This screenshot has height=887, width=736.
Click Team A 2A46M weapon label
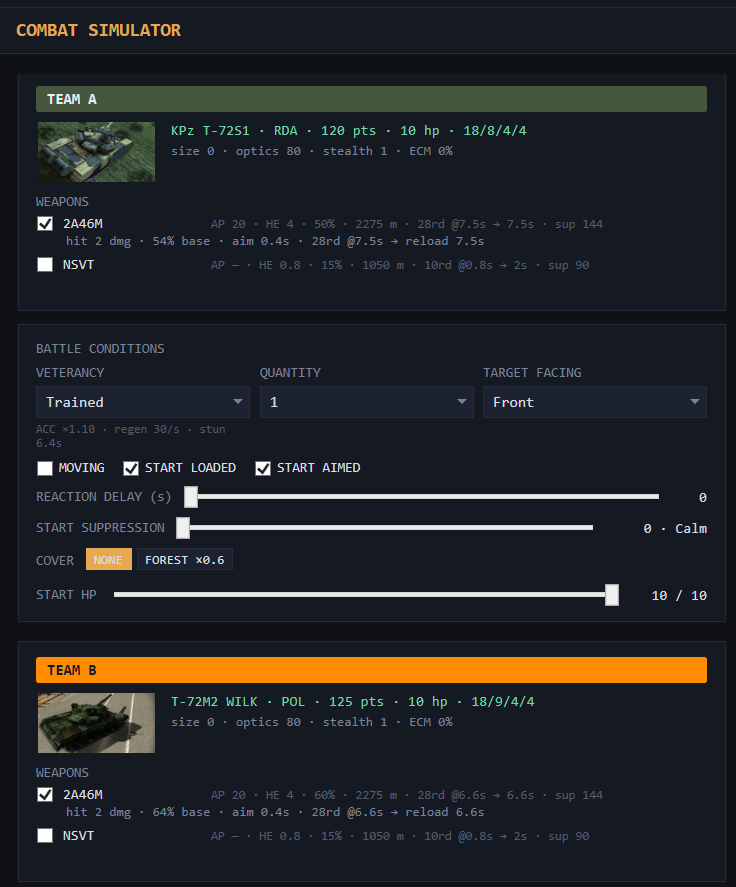tap(83, 223)
